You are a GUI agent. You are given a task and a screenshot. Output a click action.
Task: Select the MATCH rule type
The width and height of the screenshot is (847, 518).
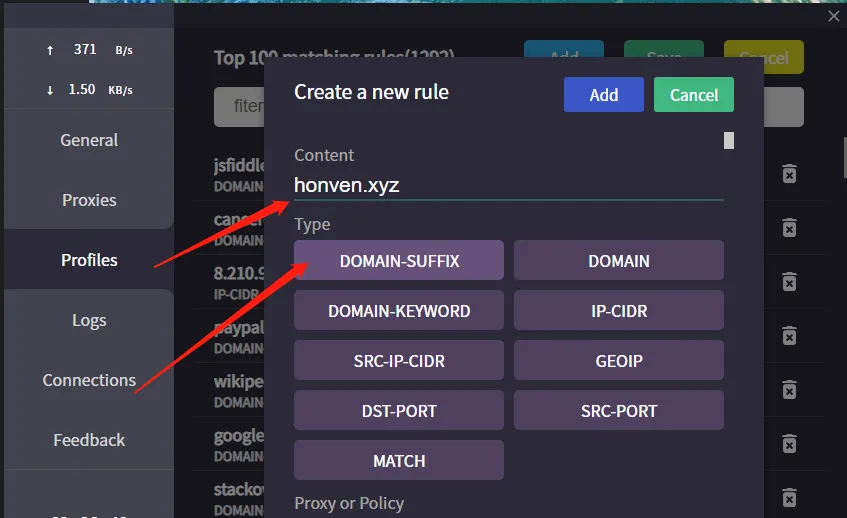399,461
